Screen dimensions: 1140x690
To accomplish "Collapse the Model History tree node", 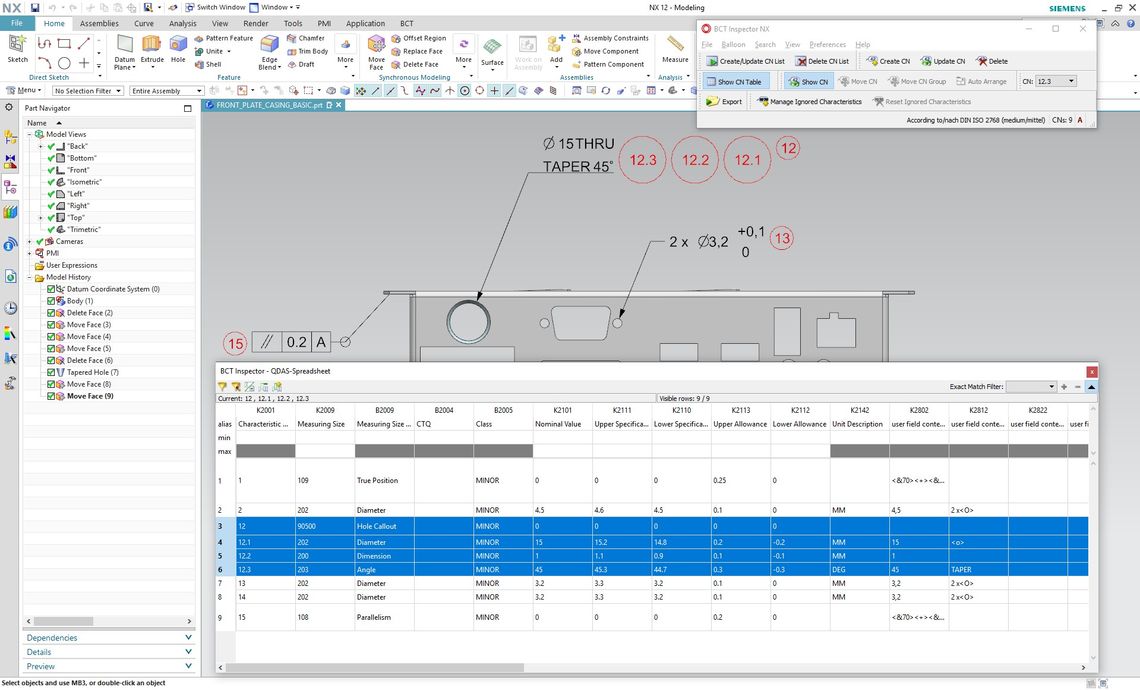I will coord(30,278).
